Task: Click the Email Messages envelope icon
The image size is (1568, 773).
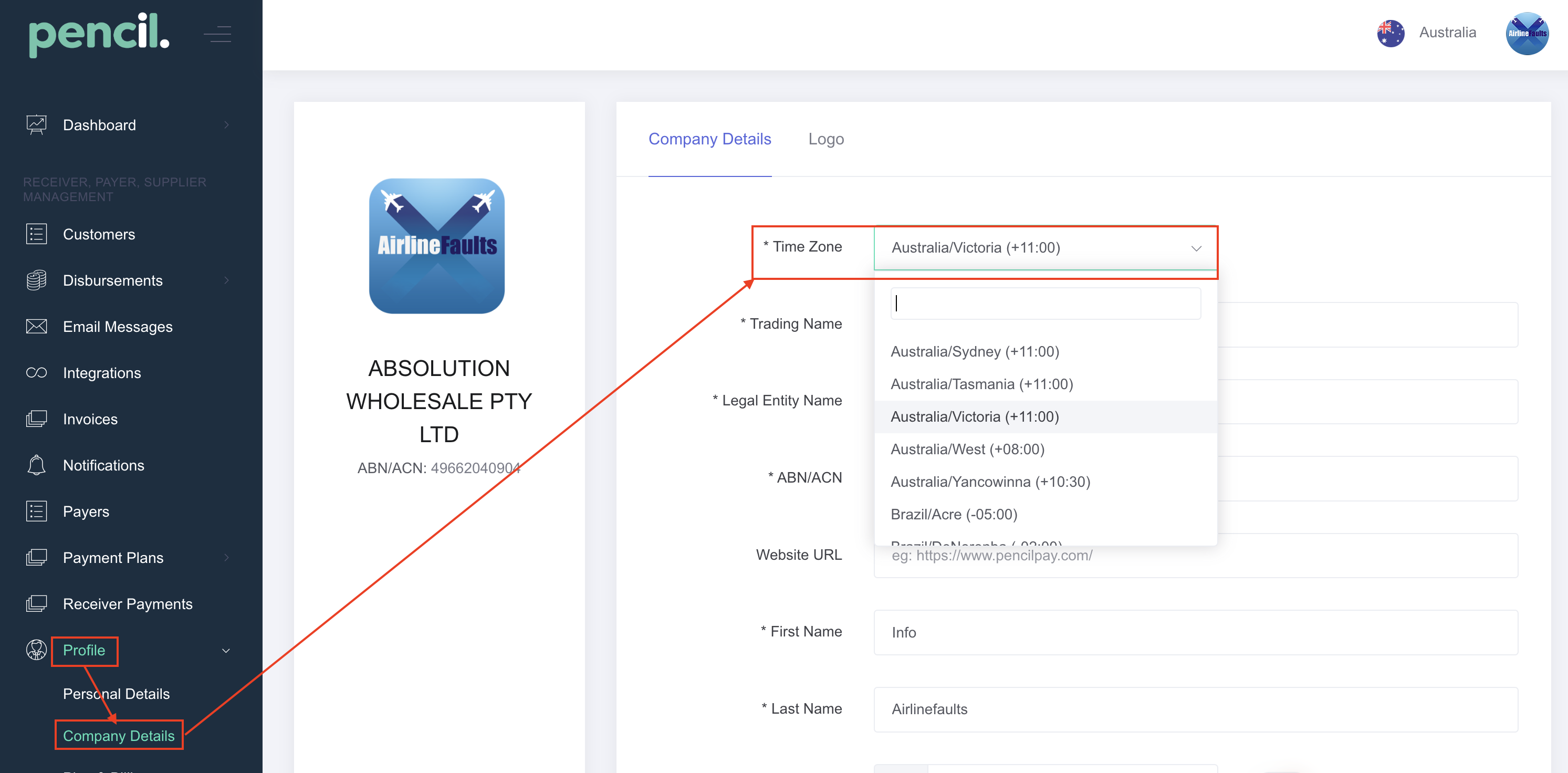Action: (36, 327)
